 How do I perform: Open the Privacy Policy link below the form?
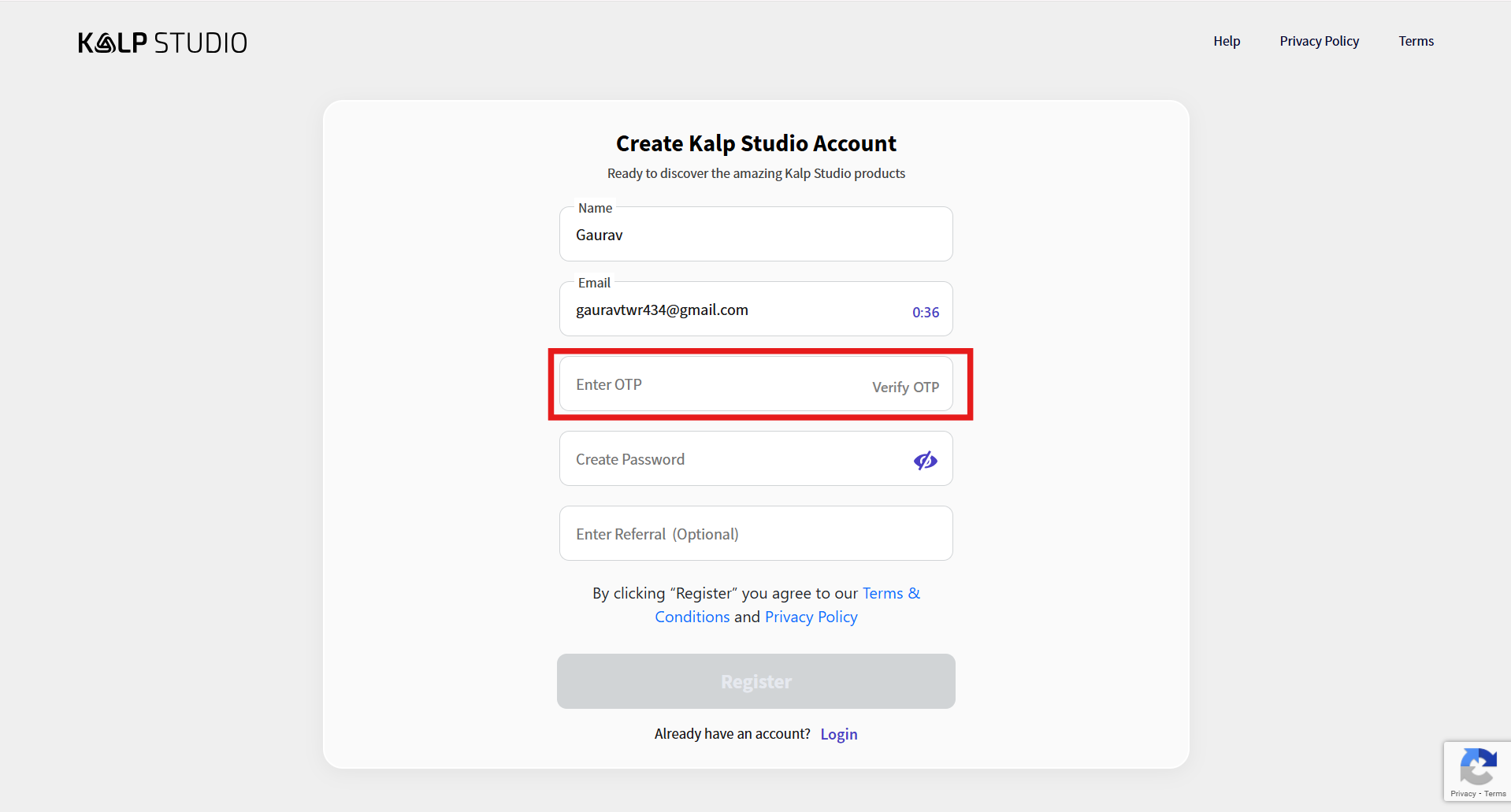(811, 617)
